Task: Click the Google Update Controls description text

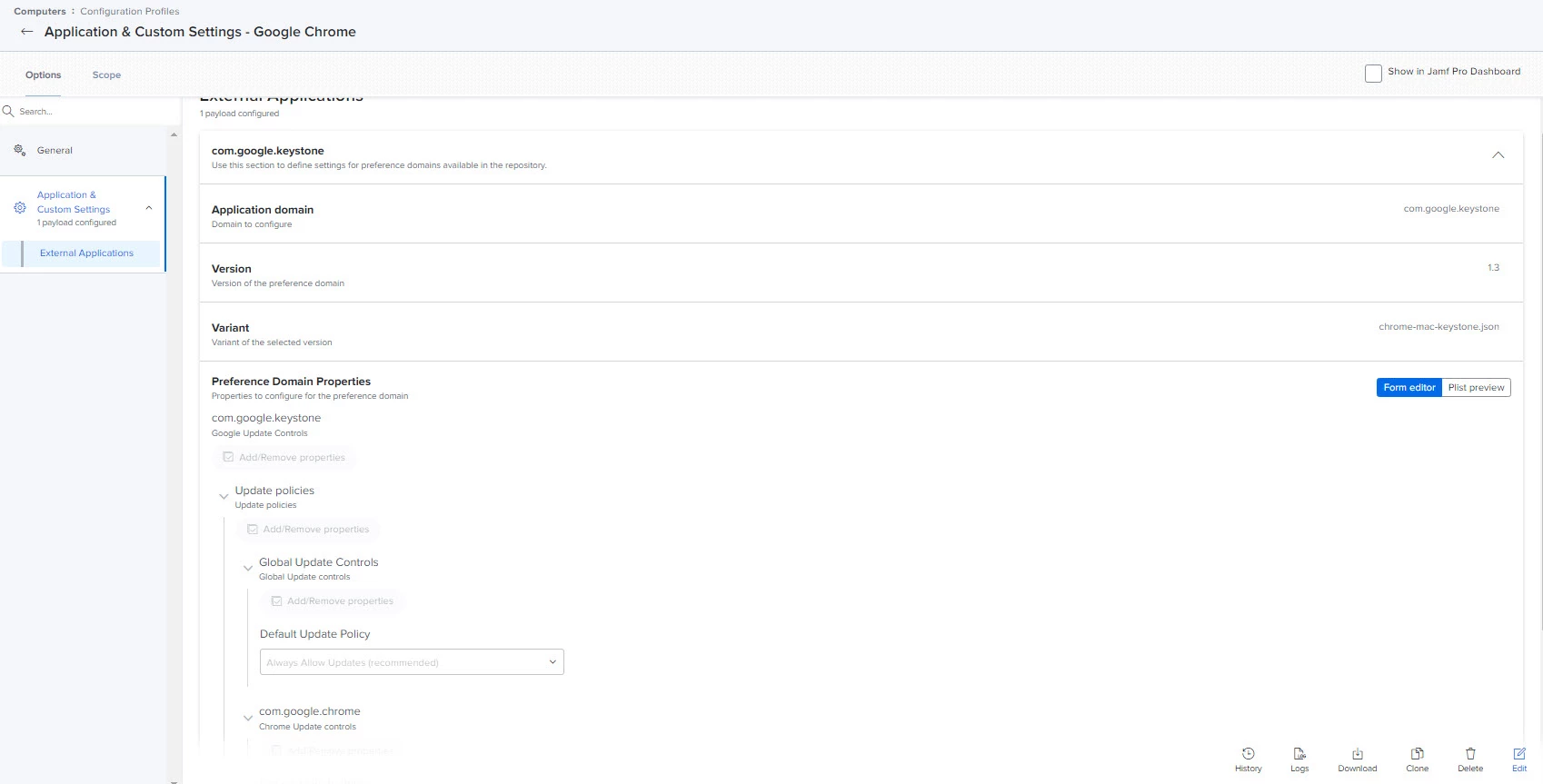Action: coord(260,433)
